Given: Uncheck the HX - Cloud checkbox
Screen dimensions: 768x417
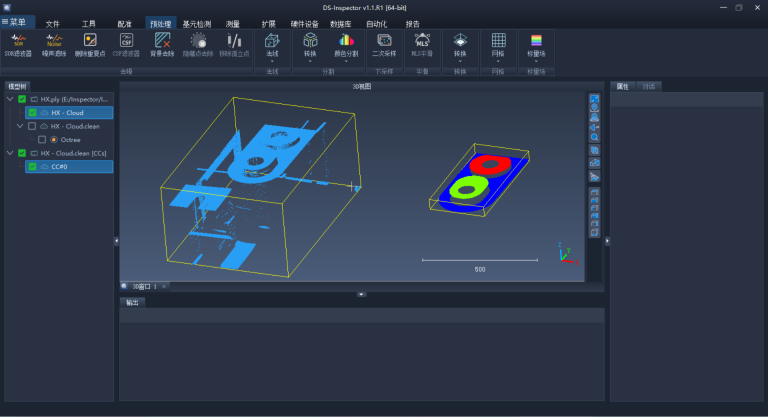Looking at the screenshot, I should [x=32, y=113].
